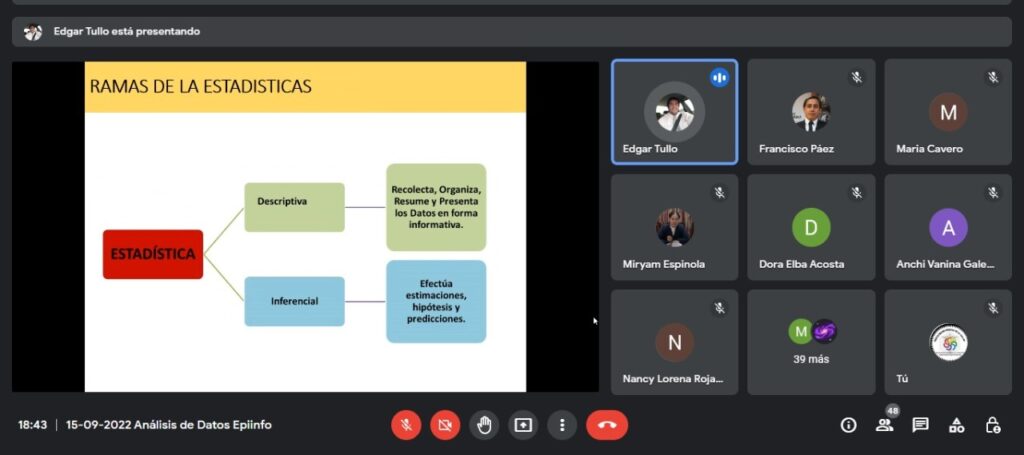Click Dora Elba Acosta's green D avatar
The height and width of the screenshot is (455, 1024).
pos(811,227)
